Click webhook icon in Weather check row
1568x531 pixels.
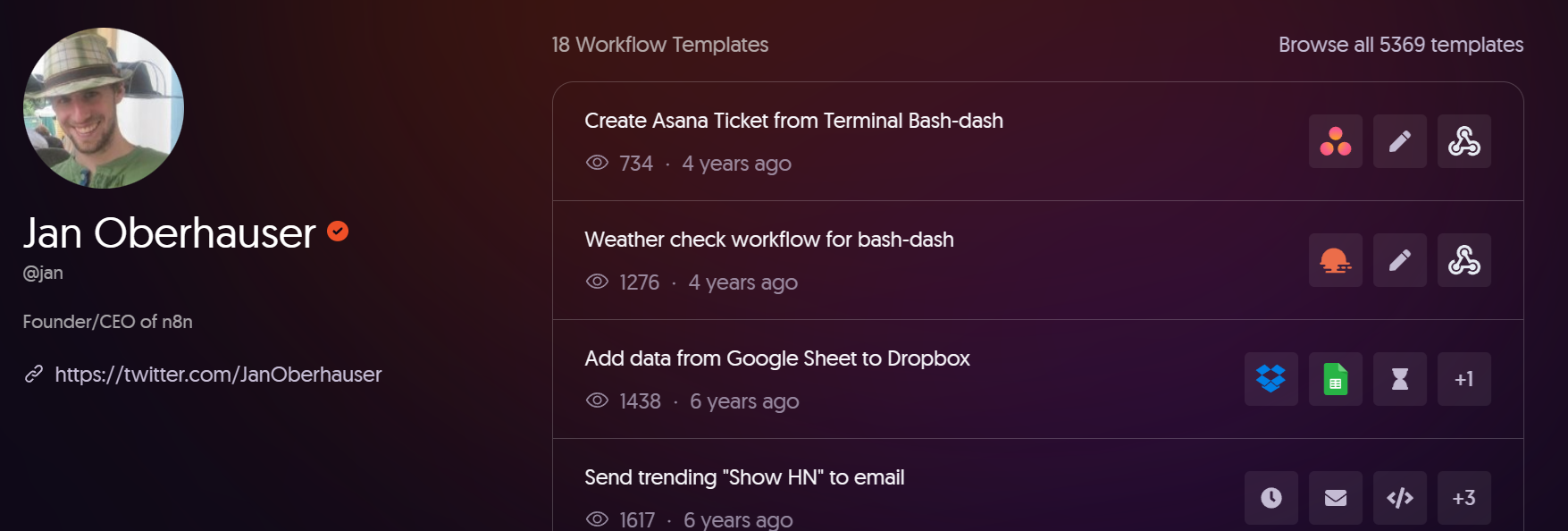(1463, 260)
